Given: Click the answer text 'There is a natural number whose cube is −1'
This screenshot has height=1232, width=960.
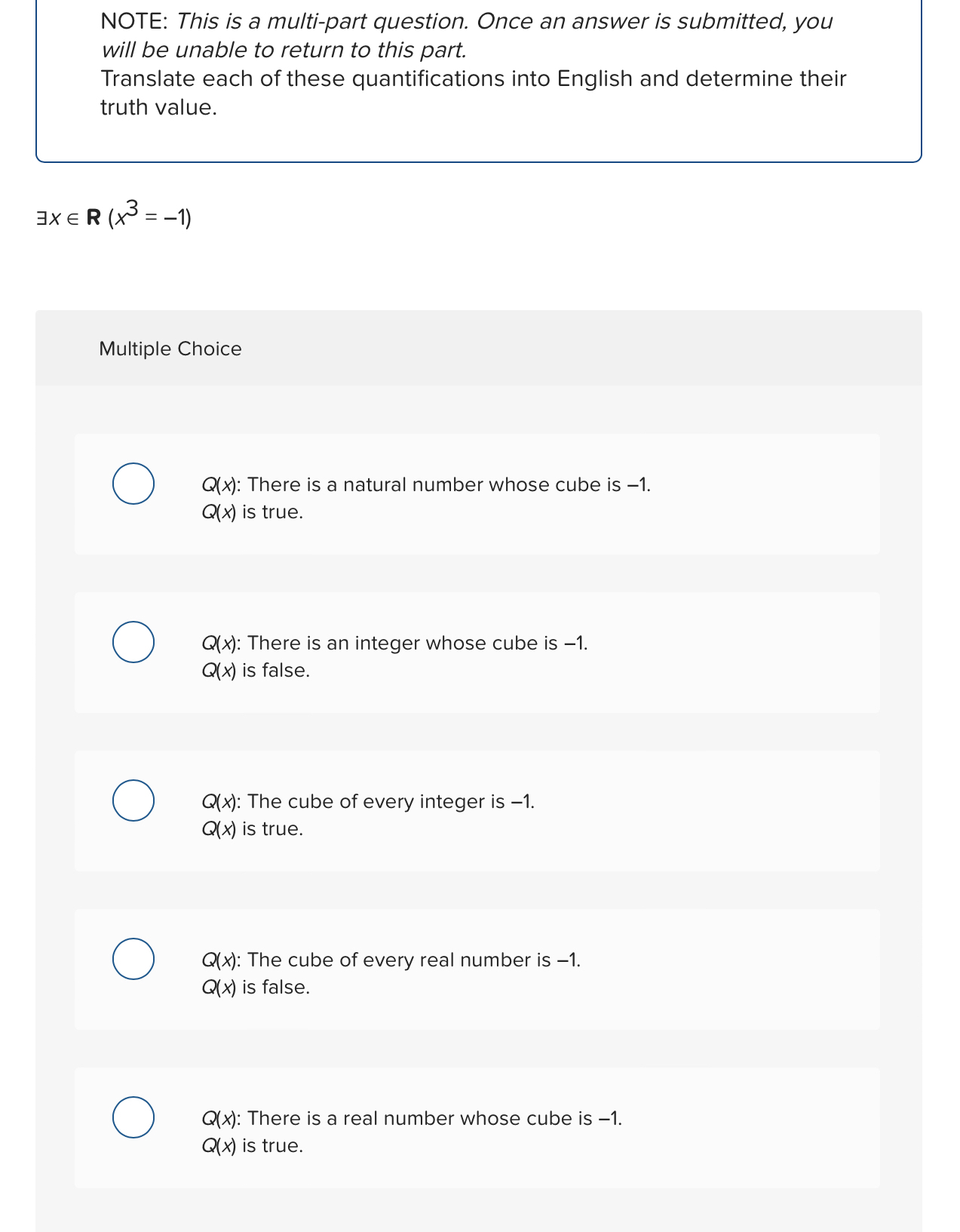Looking at the screenshot, I should [x=427, y=485].
